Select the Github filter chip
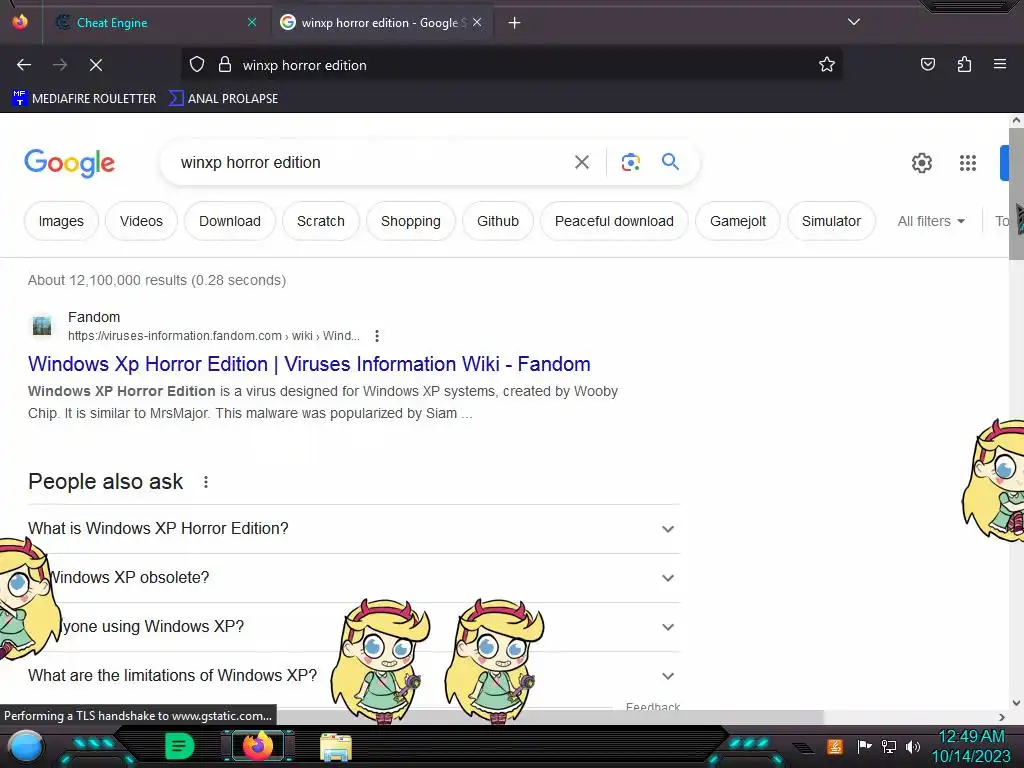This screenshot has width=1024, height=768. pyautogui.click(x=498, y=221)
